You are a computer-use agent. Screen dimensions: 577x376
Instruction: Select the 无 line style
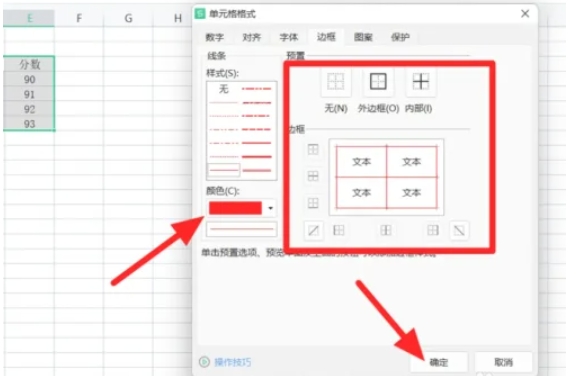click(x=224, y=89)
